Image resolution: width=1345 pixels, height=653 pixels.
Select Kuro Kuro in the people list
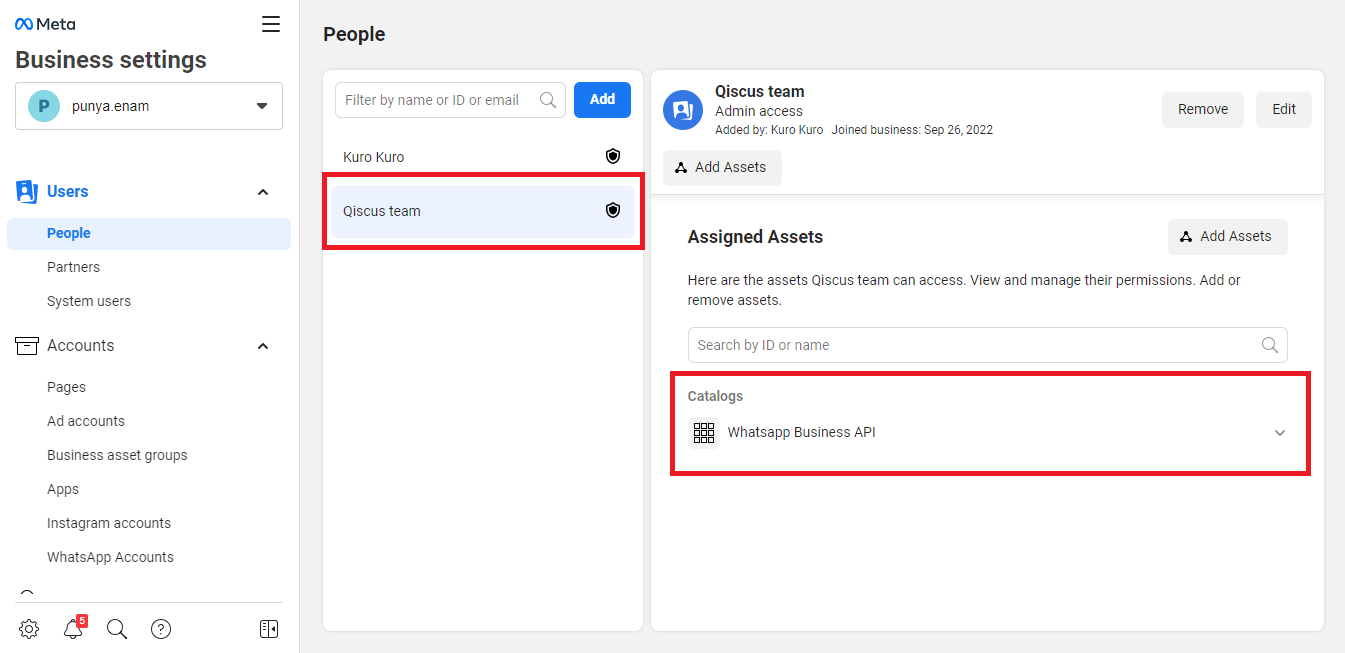483,157
